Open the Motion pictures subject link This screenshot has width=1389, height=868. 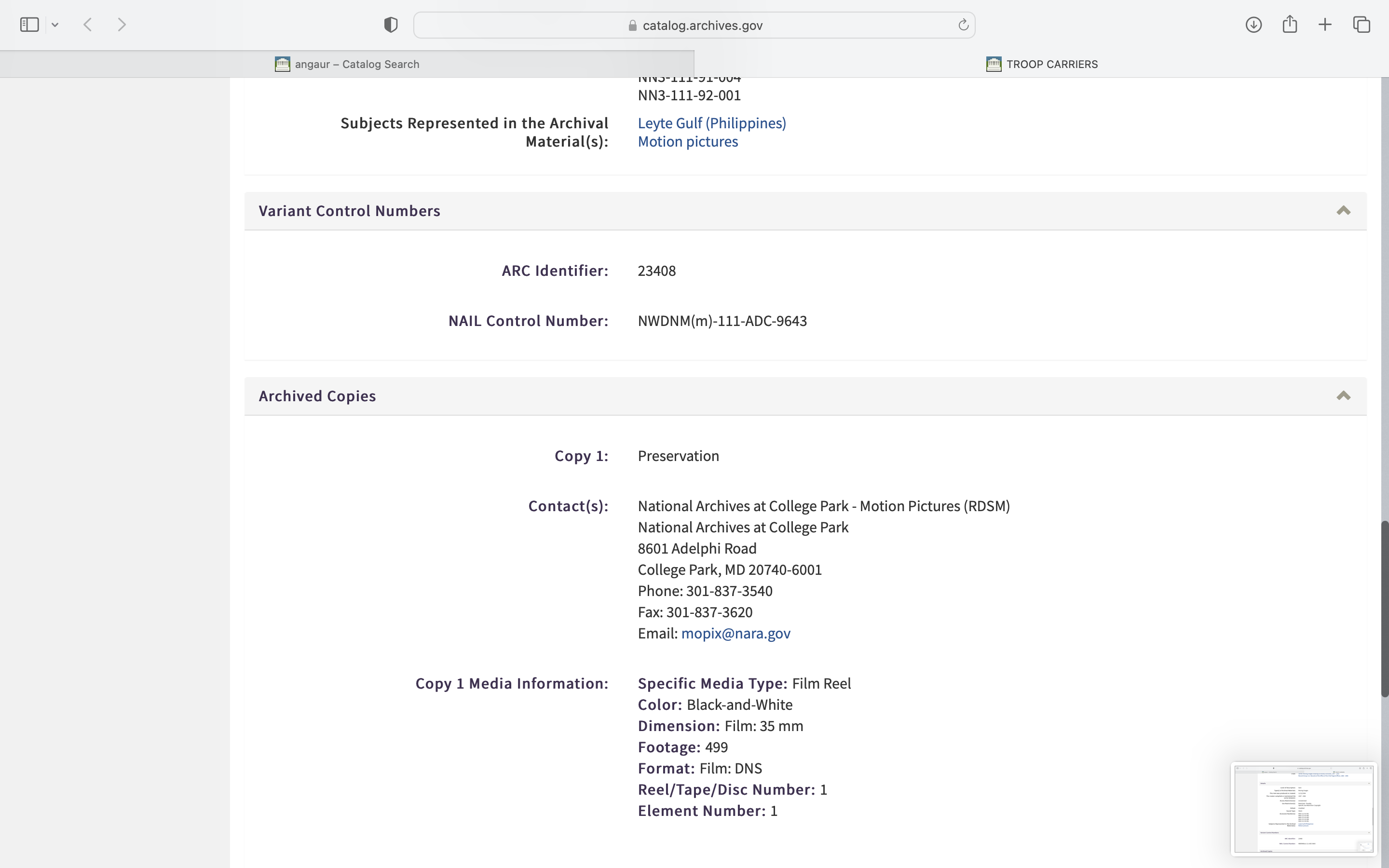tap(688, 141)
